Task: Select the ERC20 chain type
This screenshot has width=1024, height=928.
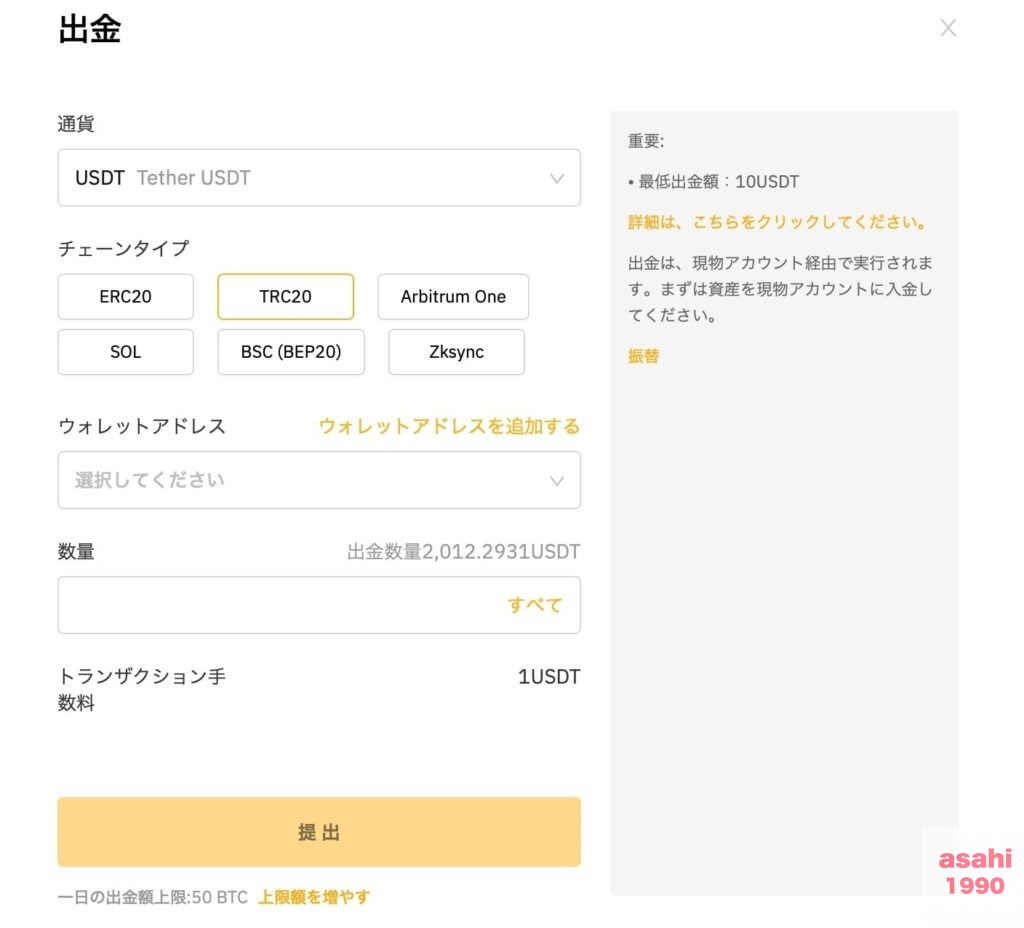Action: [125, 296]
